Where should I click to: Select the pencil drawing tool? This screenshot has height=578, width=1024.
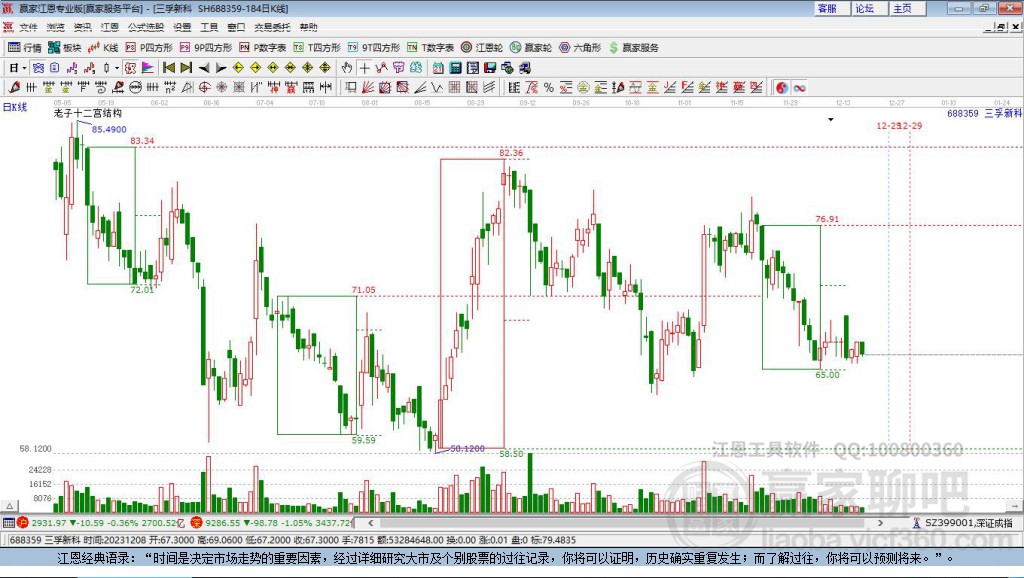tap(14, 87)
